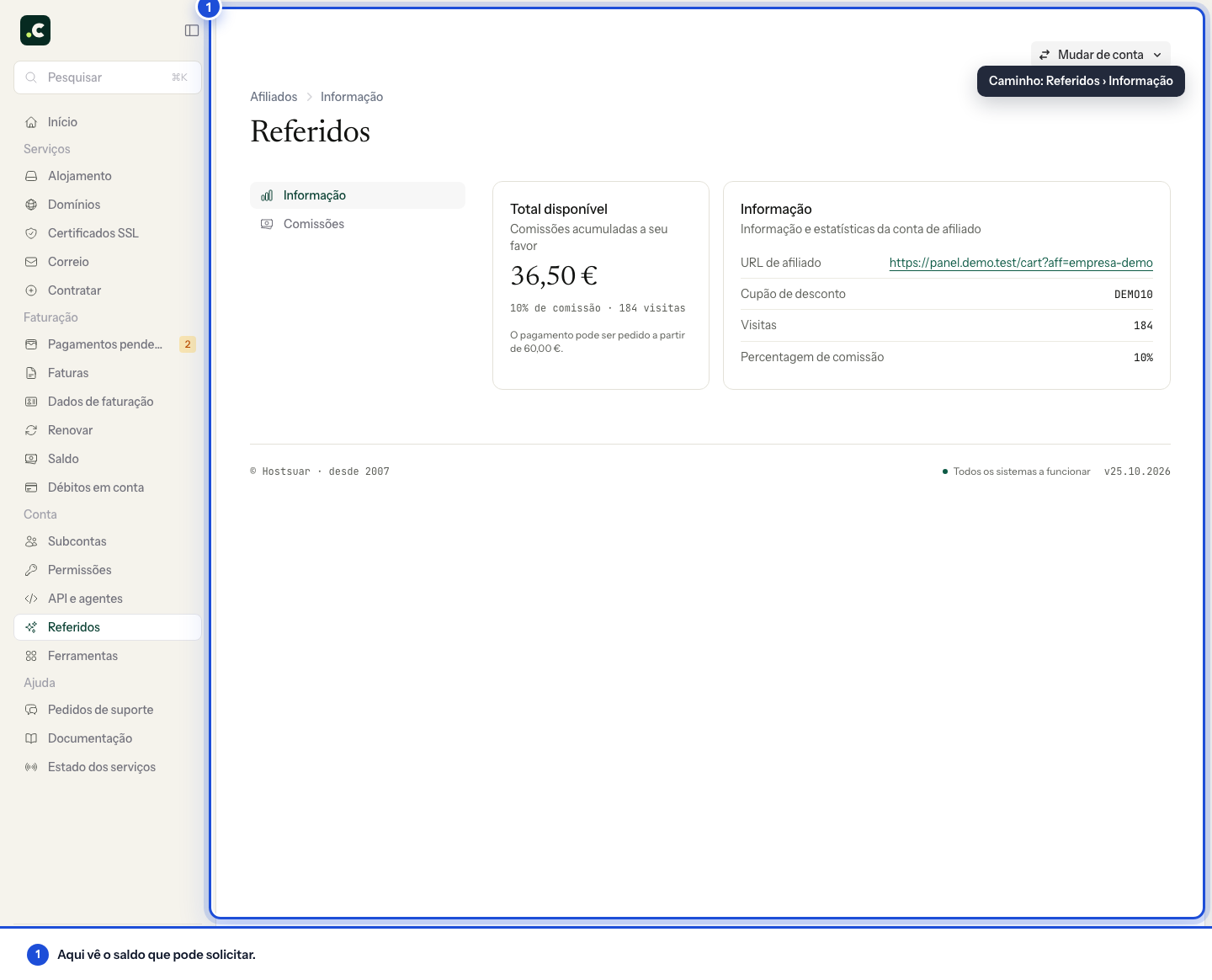The image size is (1212, 980).
Task: Open the affiliate URL link
Action: (x=1021, y=263)
